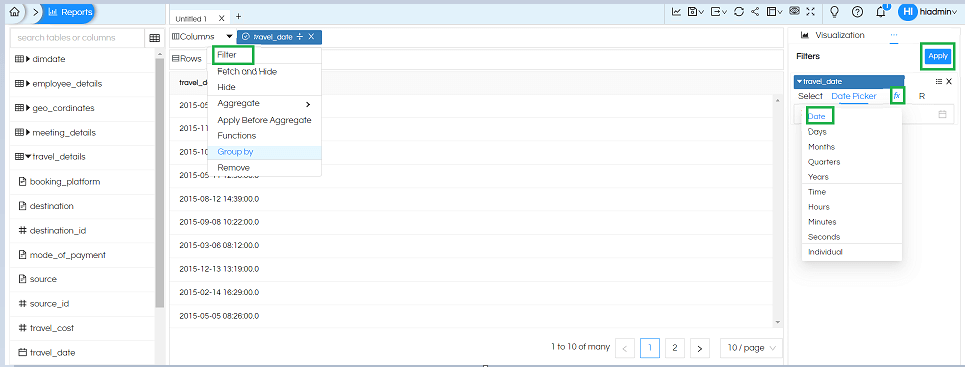Apply the filters
The image size is (965, 367).
point(938,56)
